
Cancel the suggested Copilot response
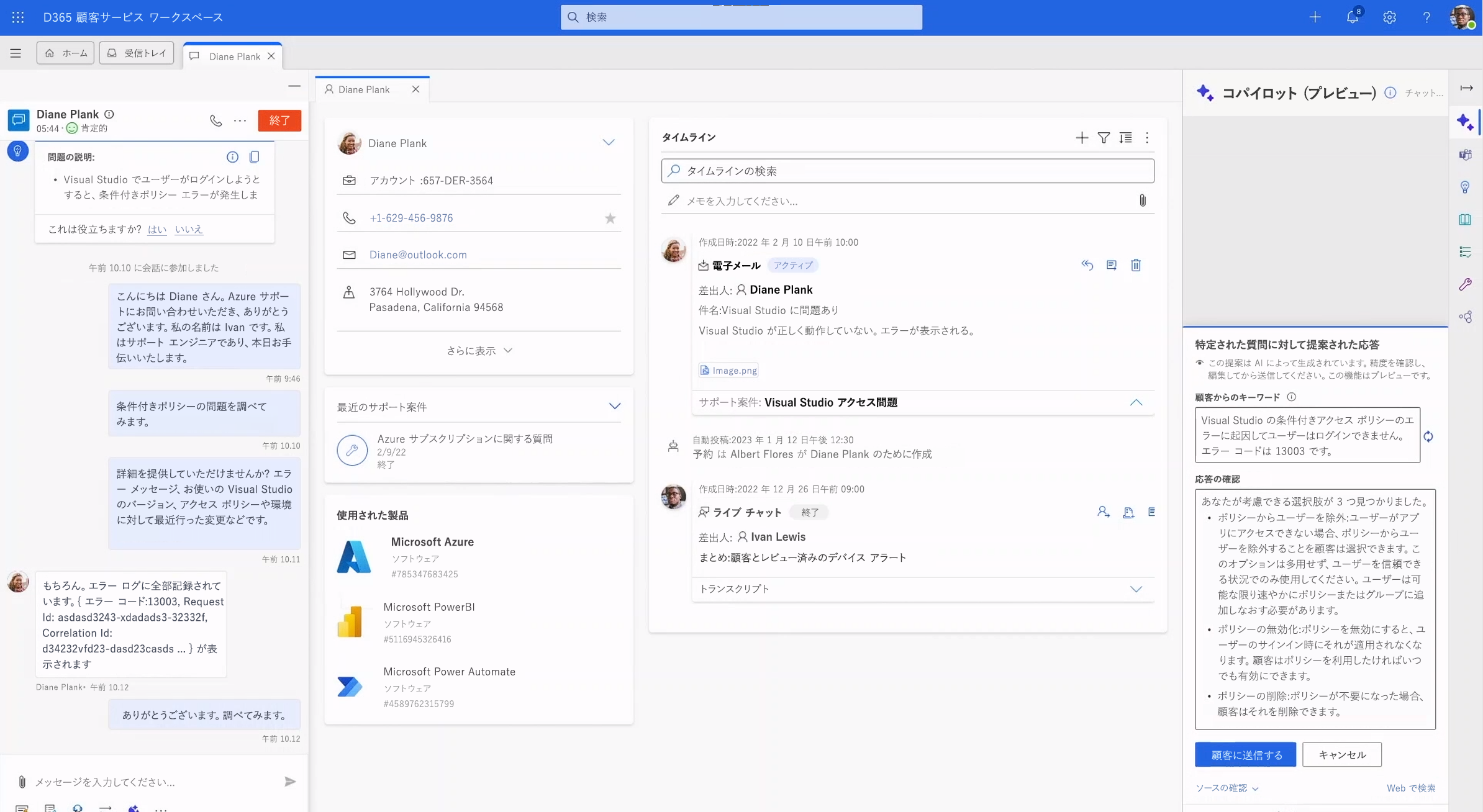pos(1342,754)
